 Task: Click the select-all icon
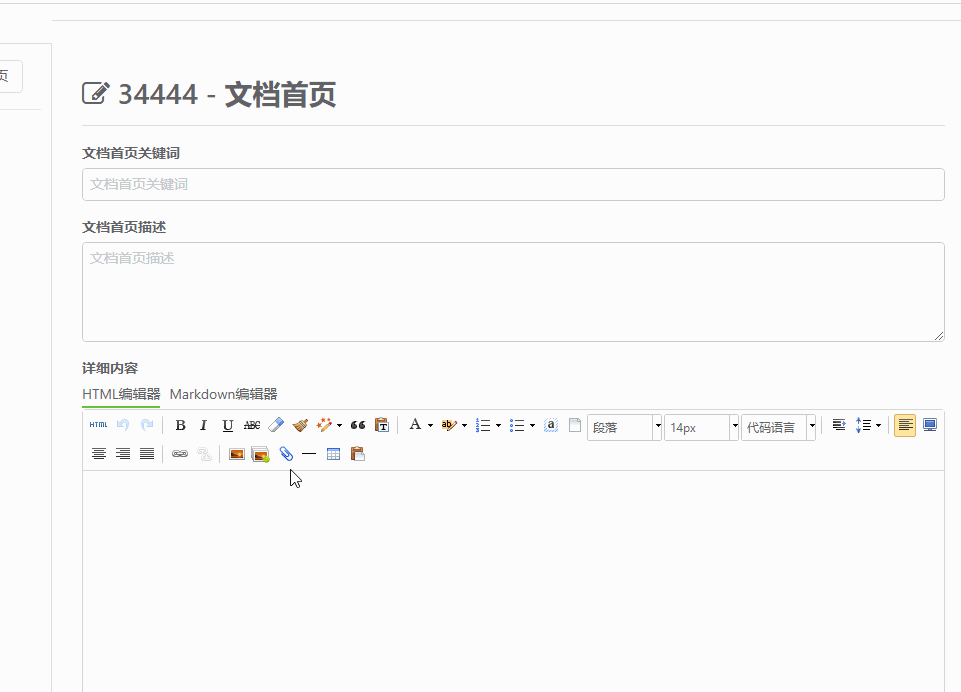551,425
